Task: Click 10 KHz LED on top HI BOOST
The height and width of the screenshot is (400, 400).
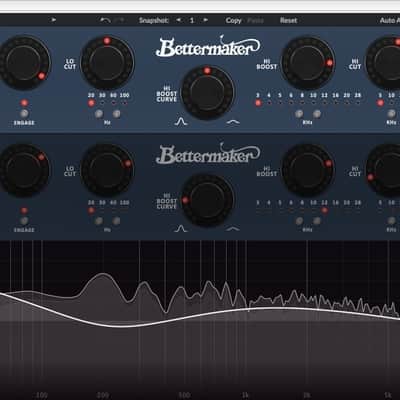Action: tap(313, 103)
